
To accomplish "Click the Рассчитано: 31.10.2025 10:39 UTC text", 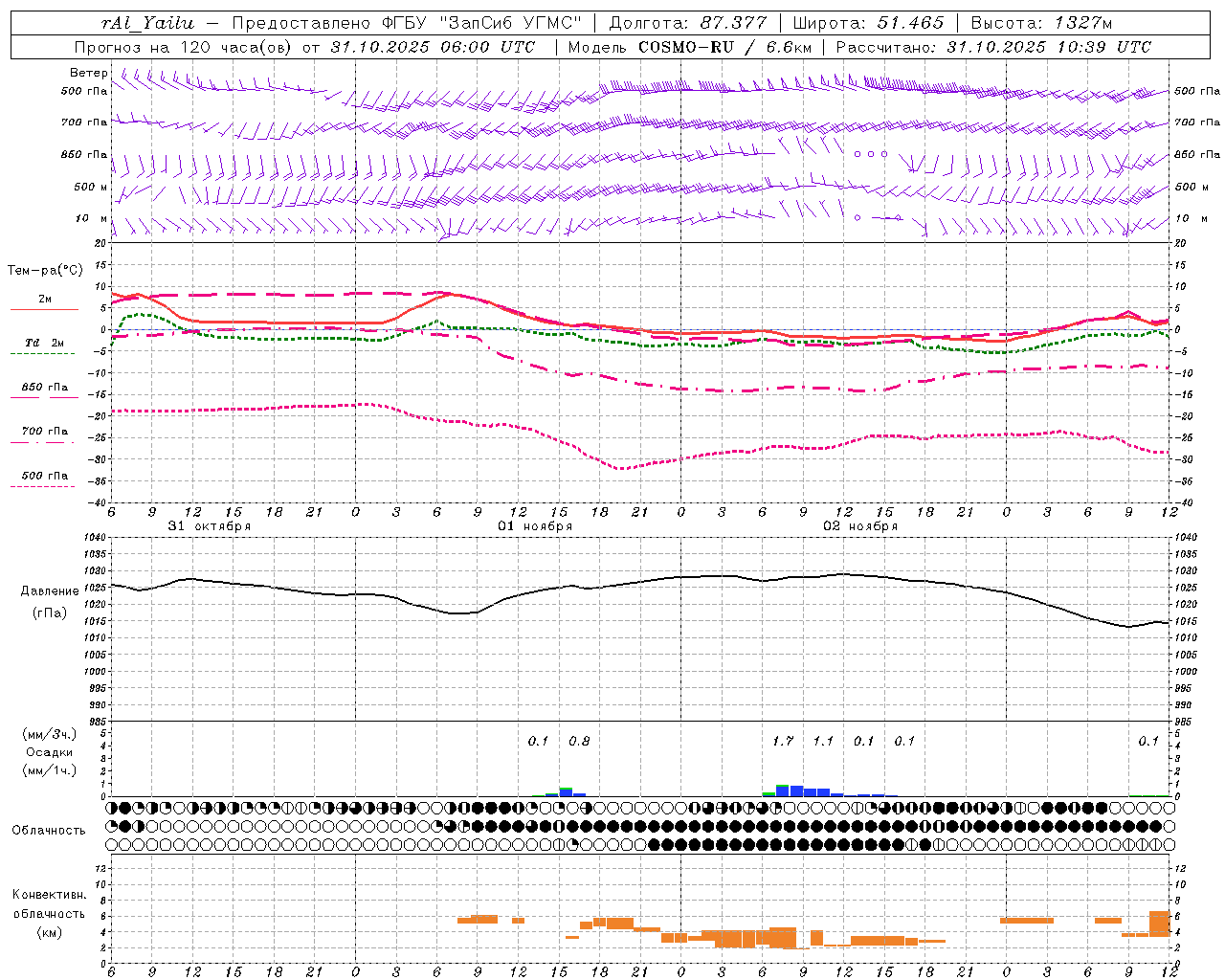I will [x=993, y=47].
